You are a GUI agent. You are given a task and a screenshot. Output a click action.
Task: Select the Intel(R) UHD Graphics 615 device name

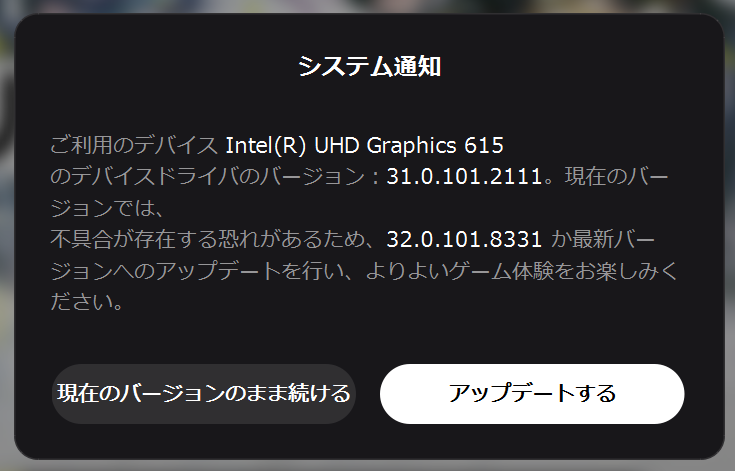364,144
